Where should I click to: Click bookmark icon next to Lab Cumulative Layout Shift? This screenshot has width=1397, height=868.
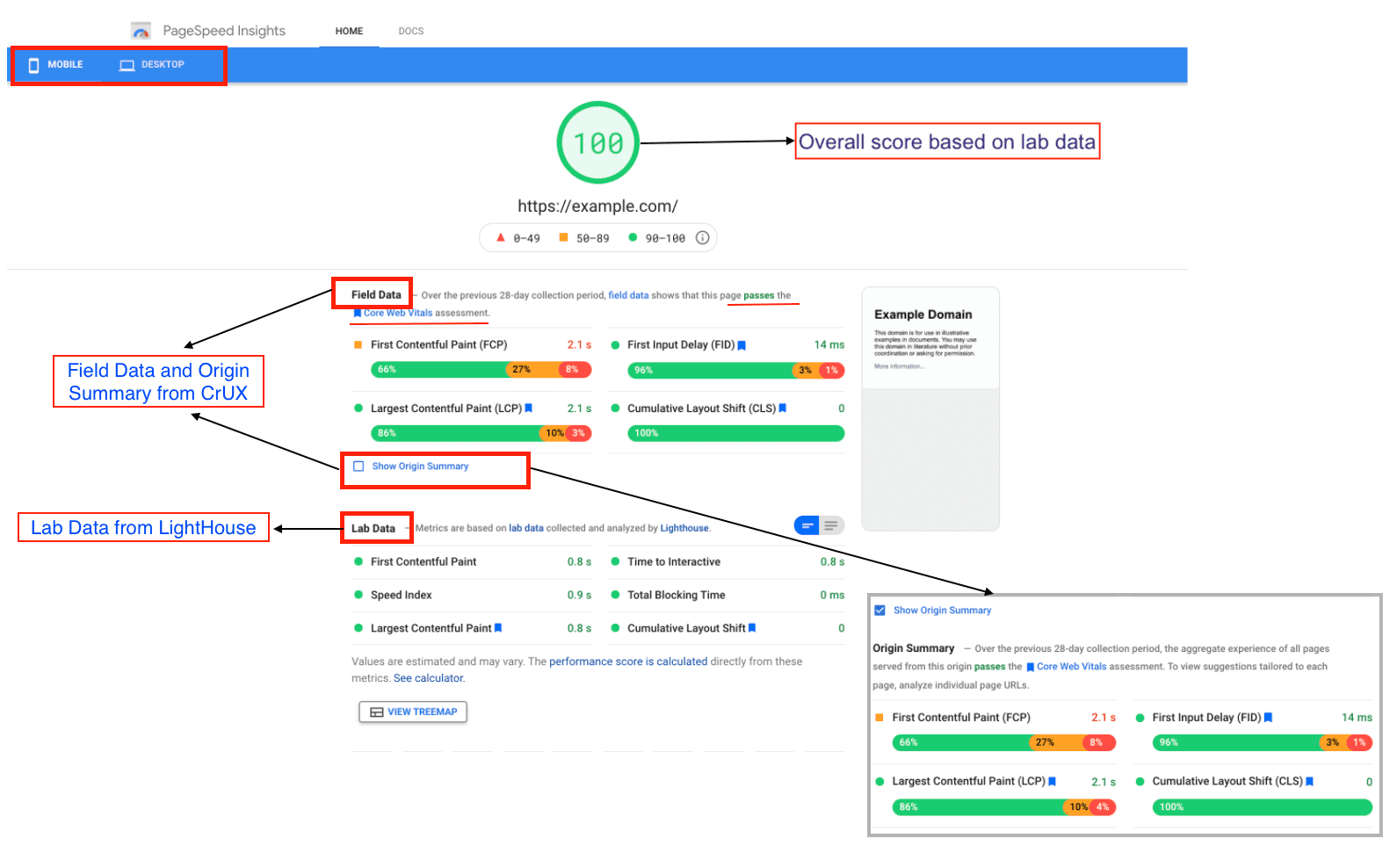[x=752, y=628]
